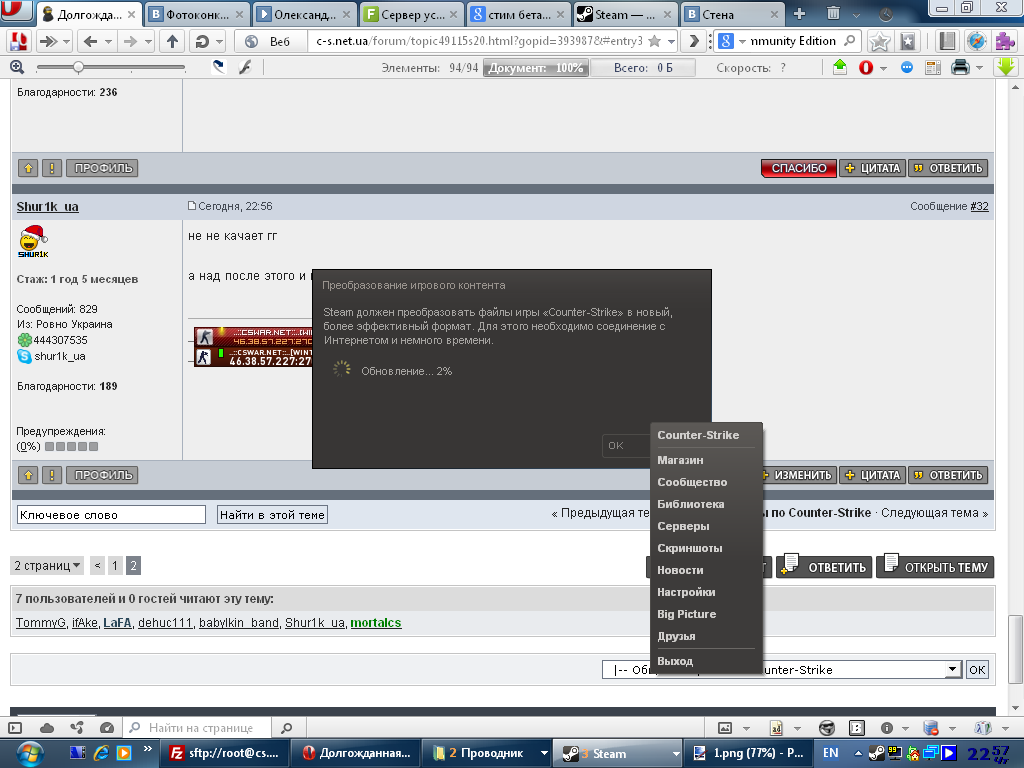
Task: Select 'Big Picture' in Steam menu
Action: tap(686, 615)
